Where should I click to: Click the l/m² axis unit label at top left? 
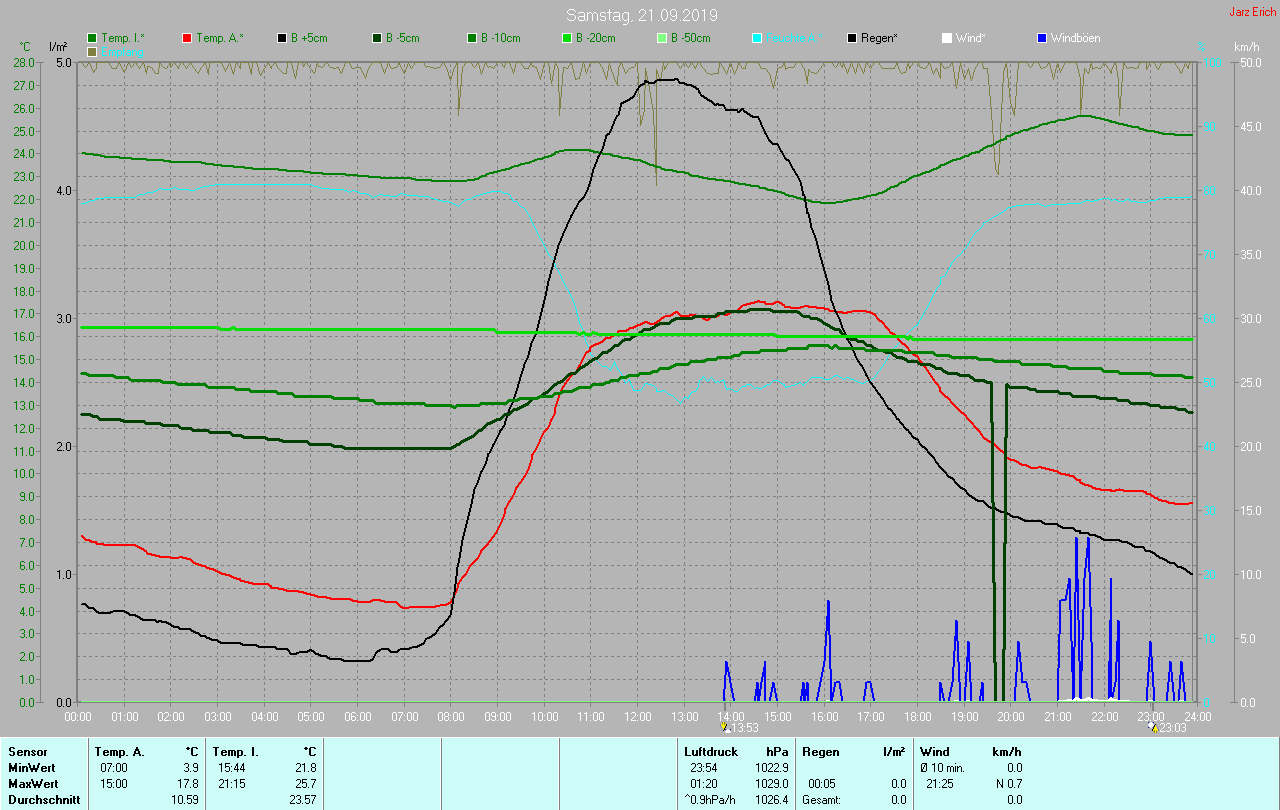[x=59, y=47]
